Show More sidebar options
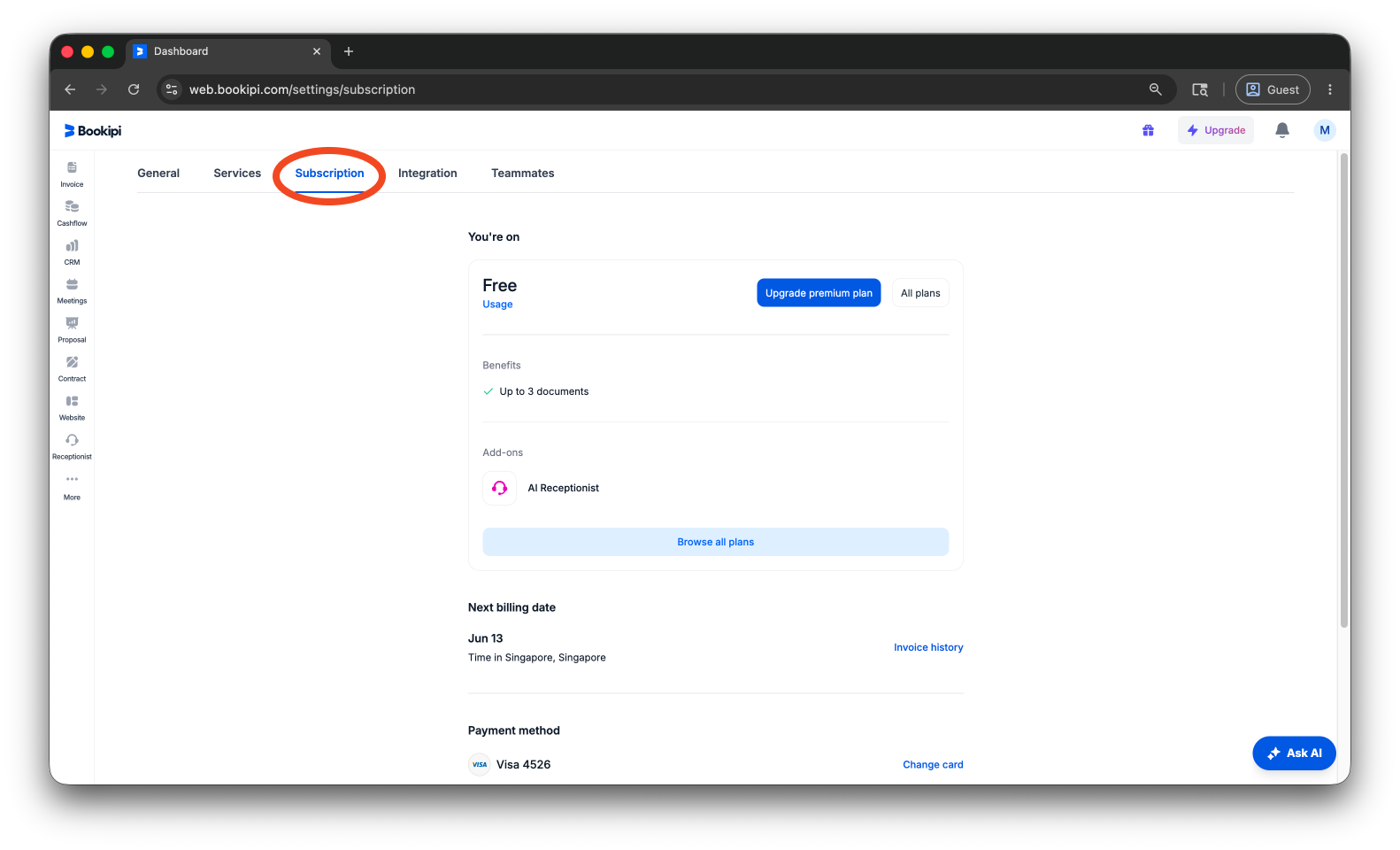Screen dimensions: 1400x850 pos(72,487)
